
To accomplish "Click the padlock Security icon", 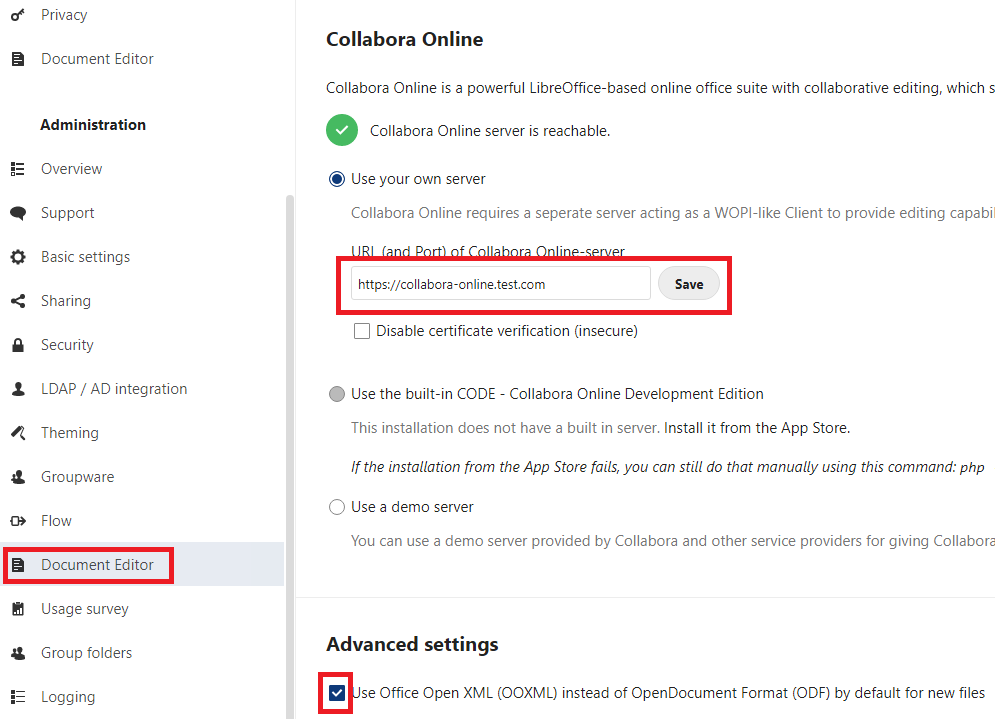I will tap(18, 345).
